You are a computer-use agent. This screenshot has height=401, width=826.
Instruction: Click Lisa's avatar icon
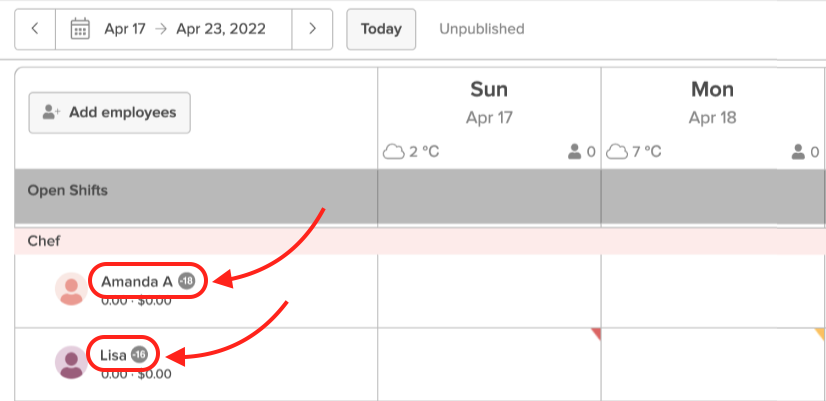(72, 362)
